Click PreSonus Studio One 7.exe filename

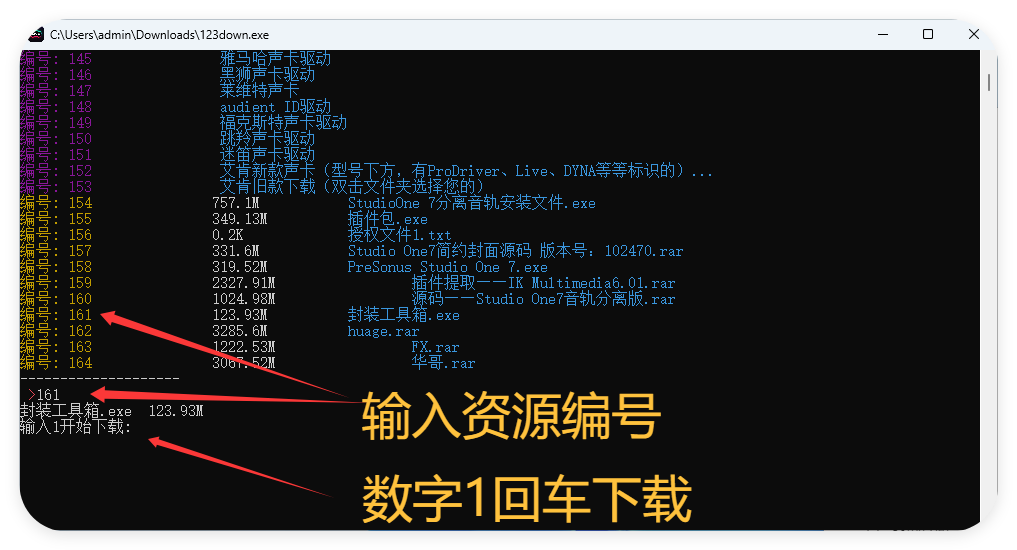(x=448, y=267)
